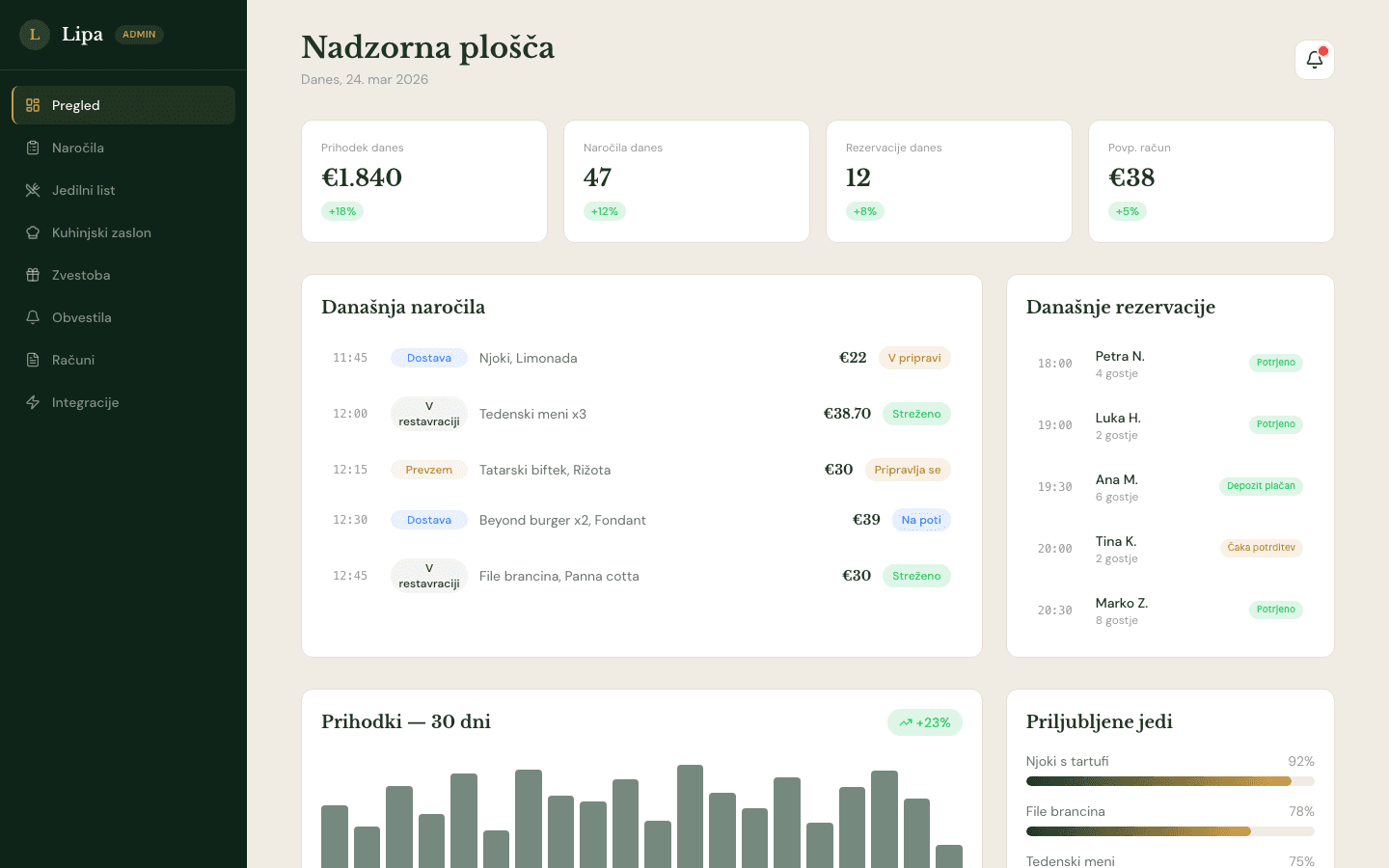Click Streženo status on 12:00 order

(916, 414)
